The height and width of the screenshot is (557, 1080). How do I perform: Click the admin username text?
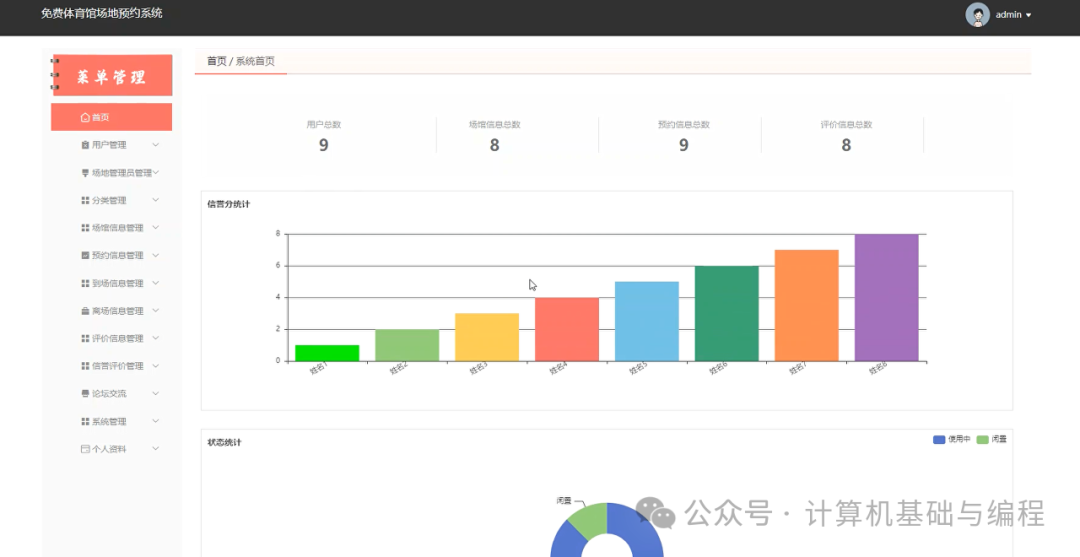(x=1008, y=14)
